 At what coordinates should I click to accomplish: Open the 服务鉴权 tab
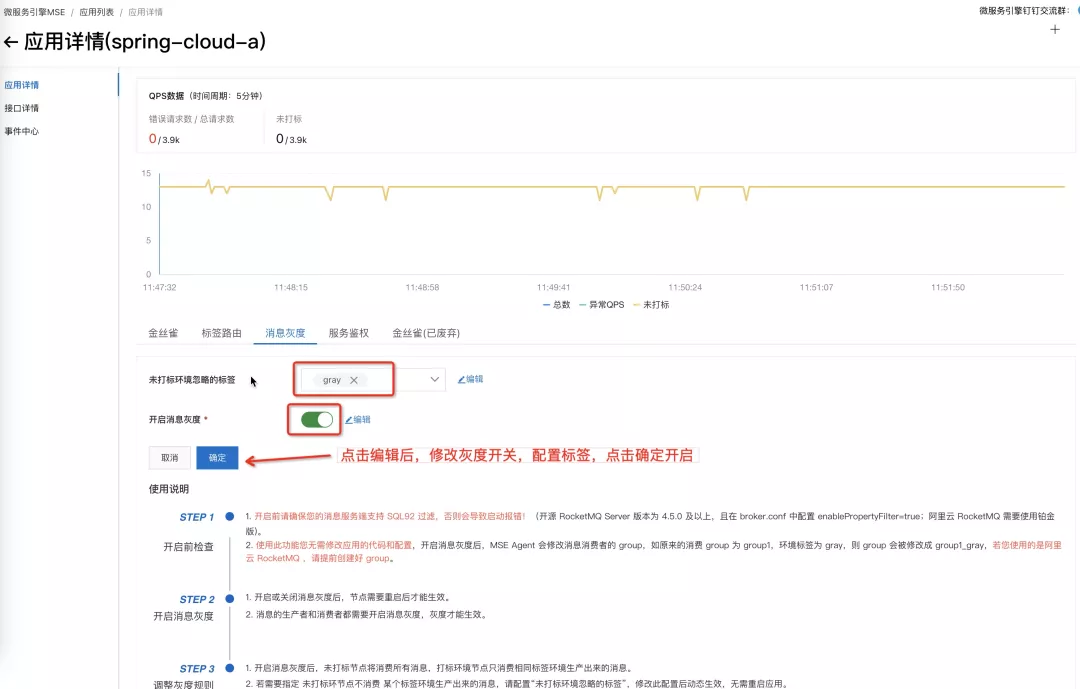(349, 333)
